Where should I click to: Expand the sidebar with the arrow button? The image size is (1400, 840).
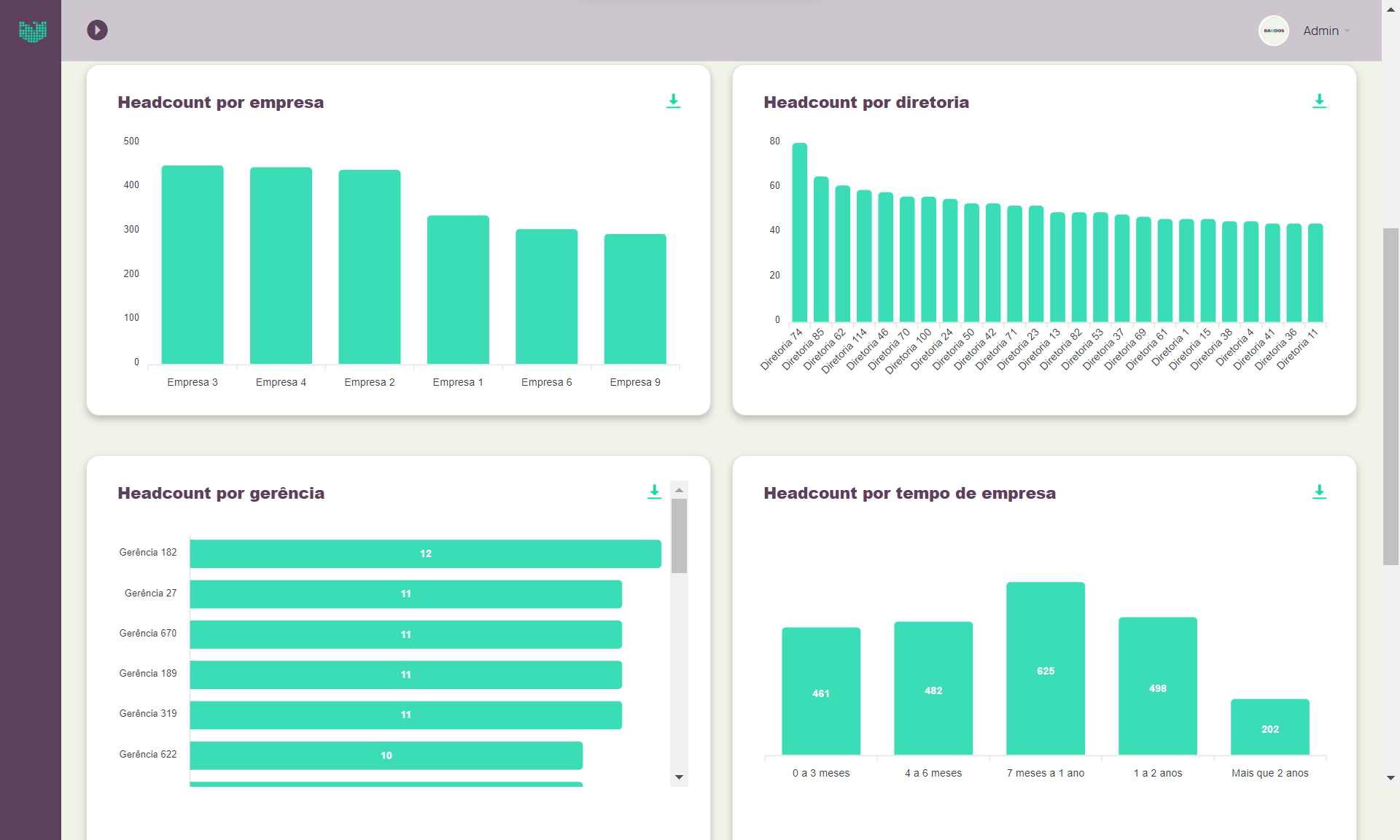pyautogui.click(x=97, y=30)
